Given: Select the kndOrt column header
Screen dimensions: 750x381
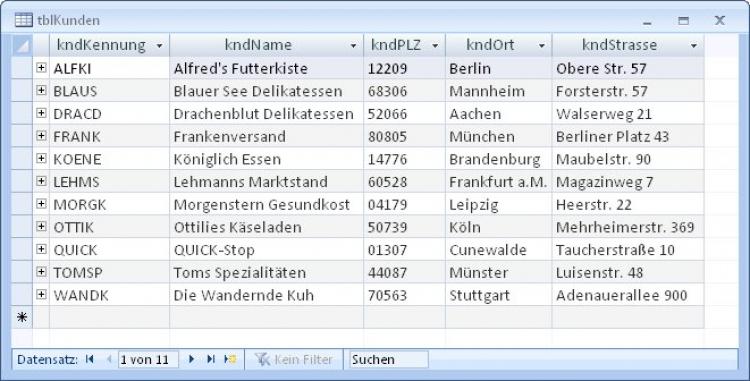Looking at the screenshot, I should click(498, 45).
